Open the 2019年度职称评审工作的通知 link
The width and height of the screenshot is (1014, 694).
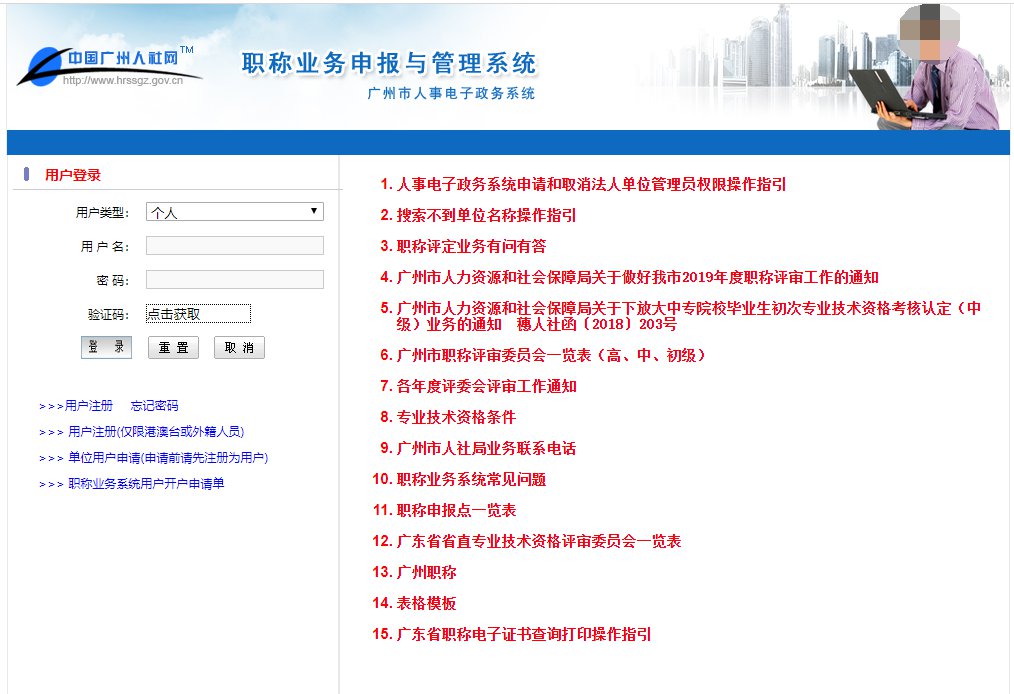637,277
